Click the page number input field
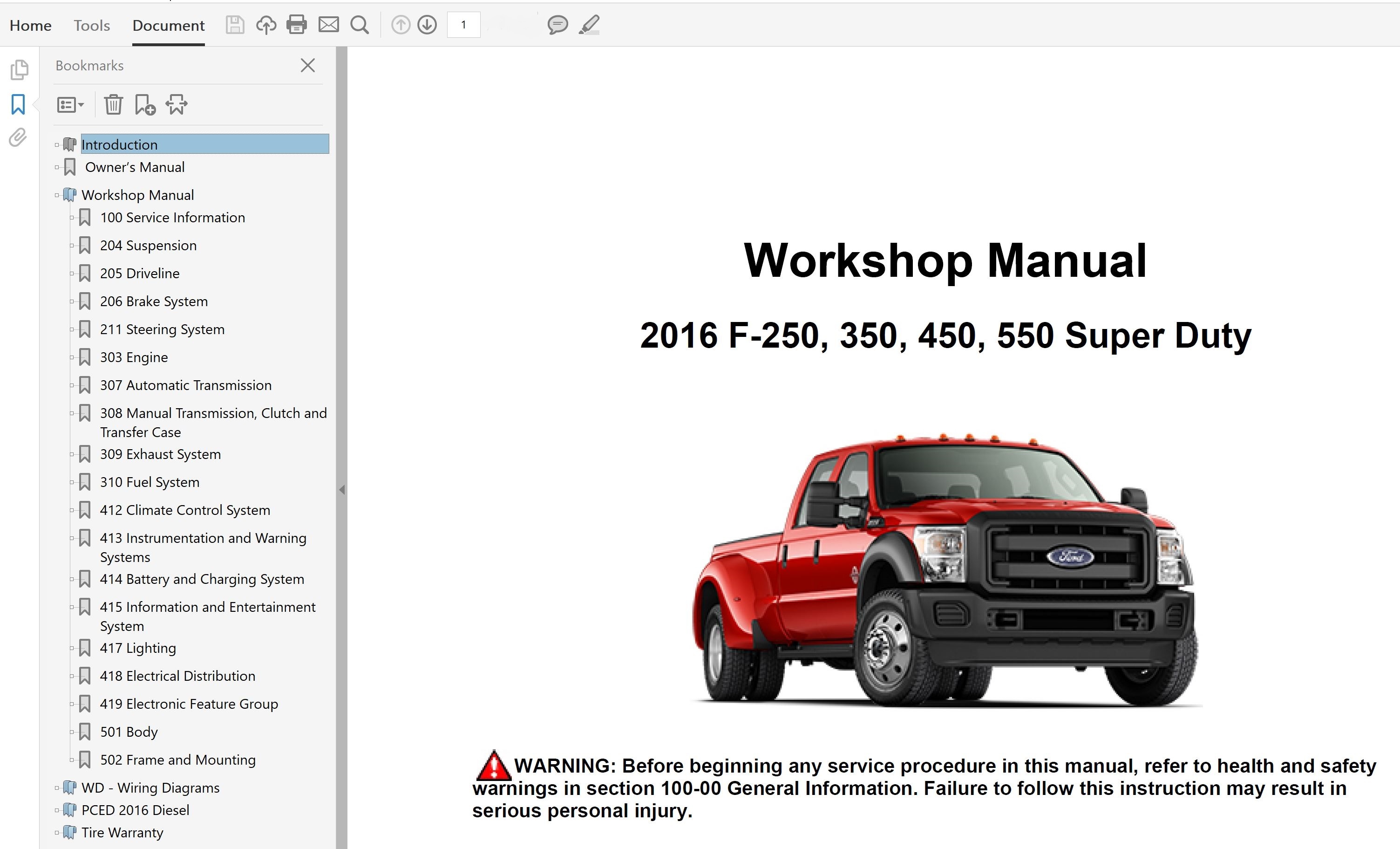The image size is (1400, 849). click(x=463, y=25)
